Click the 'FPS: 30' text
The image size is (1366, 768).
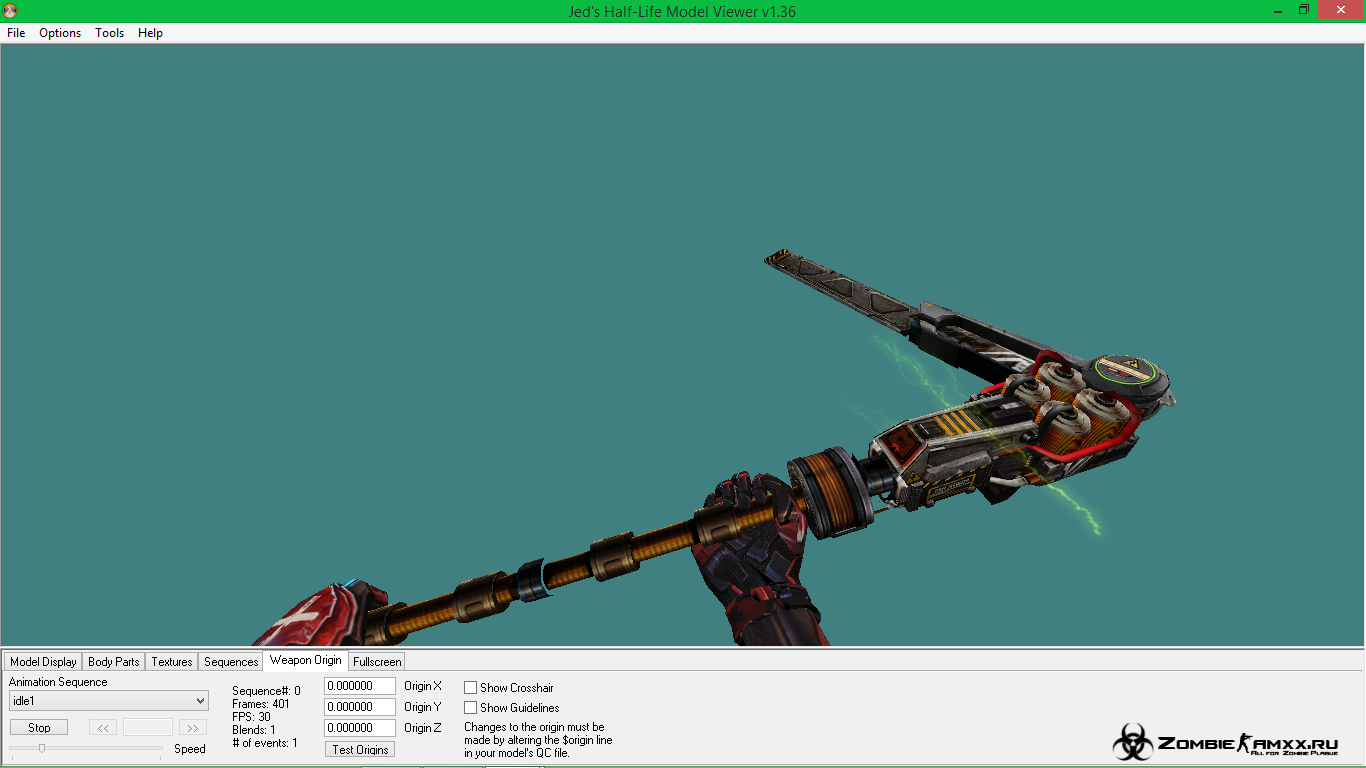click(251, 717)
